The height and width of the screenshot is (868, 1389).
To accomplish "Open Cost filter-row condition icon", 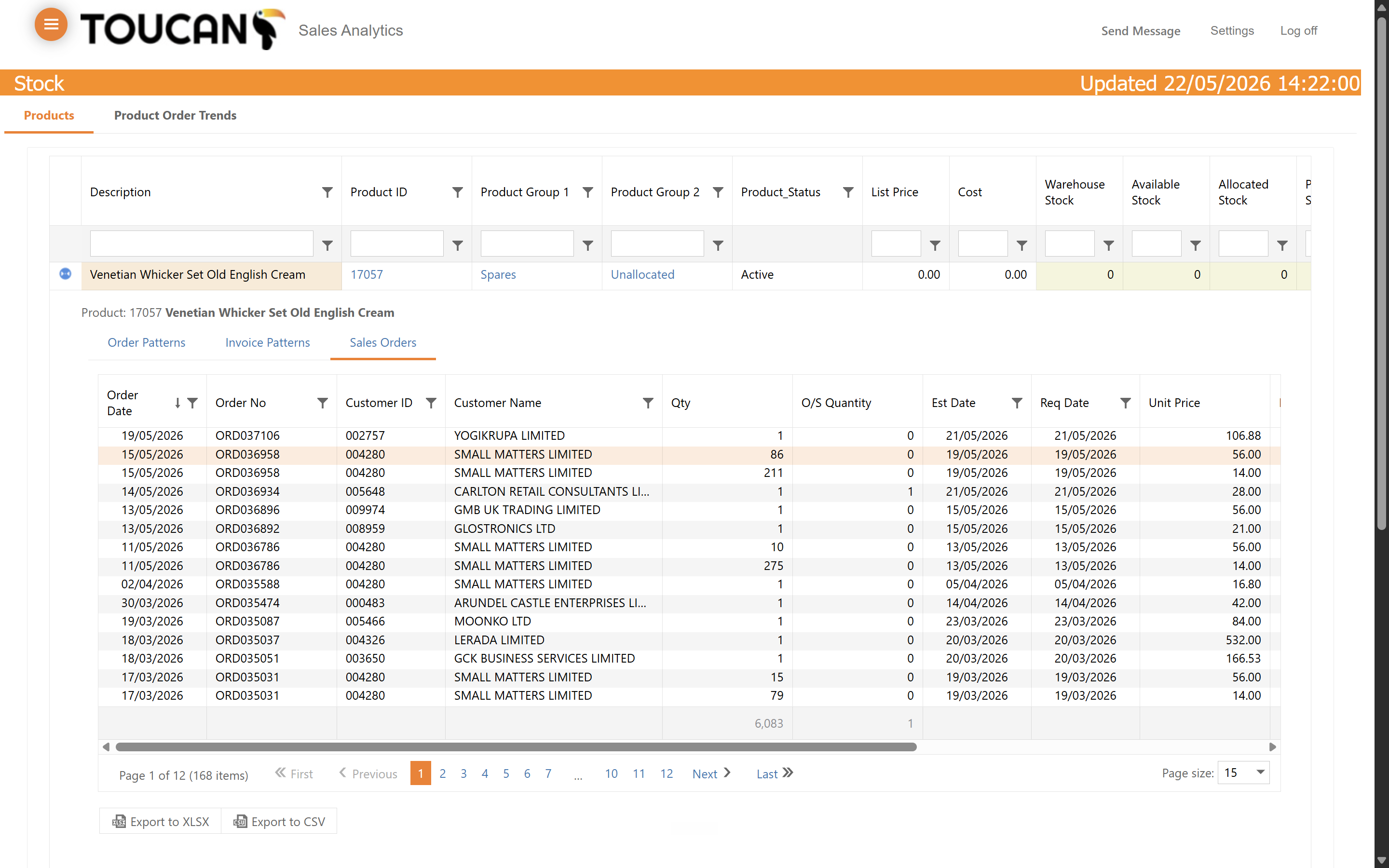I will (1021, 245).
